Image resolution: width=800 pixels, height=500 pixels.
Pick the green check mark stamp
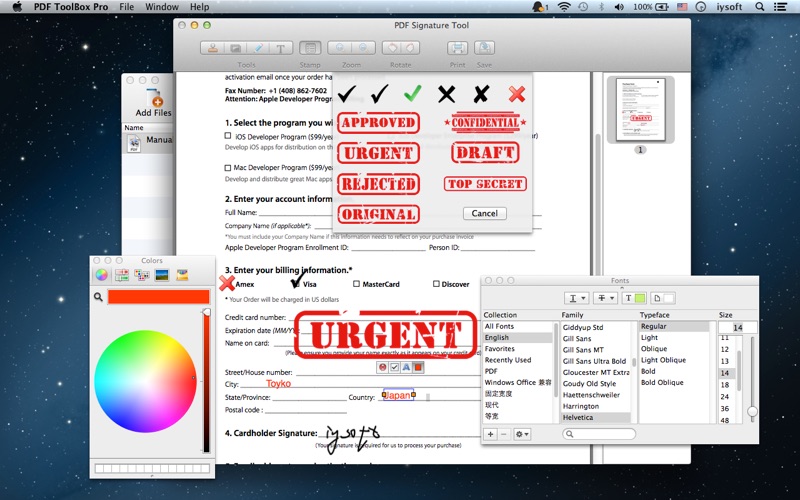413,93
